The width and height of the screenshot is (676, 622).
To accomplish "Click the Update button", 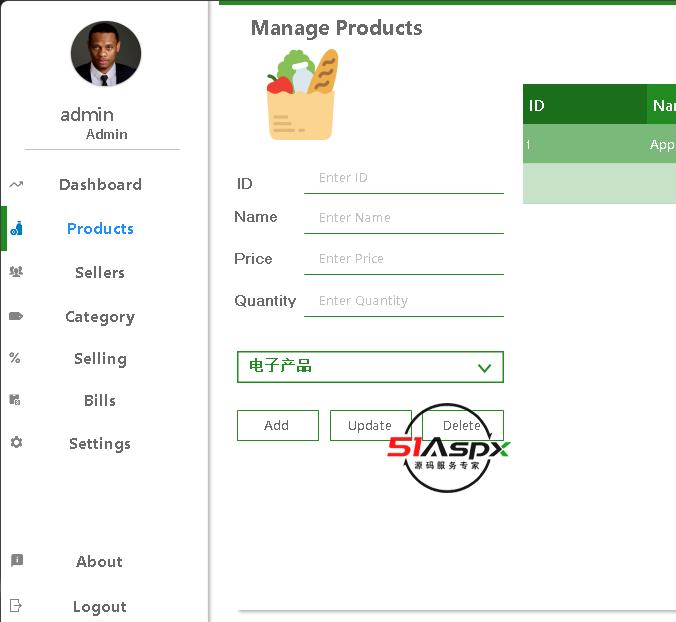I will click(x=371, y=425).
